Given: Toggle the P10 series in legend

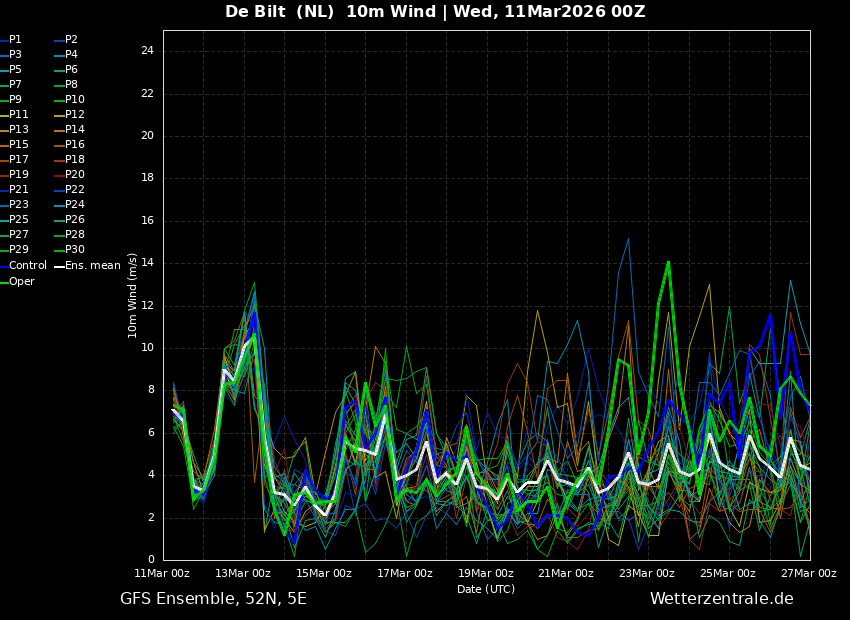Looking at the screenshot, I should click(75, 100).
